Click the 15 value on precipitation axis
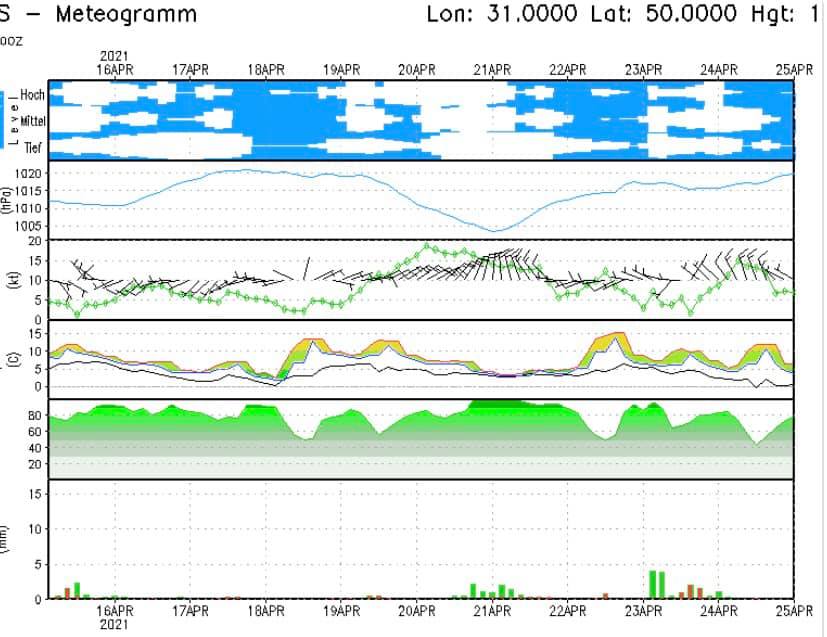The image size is (827, 637). (x=34, y=493)
